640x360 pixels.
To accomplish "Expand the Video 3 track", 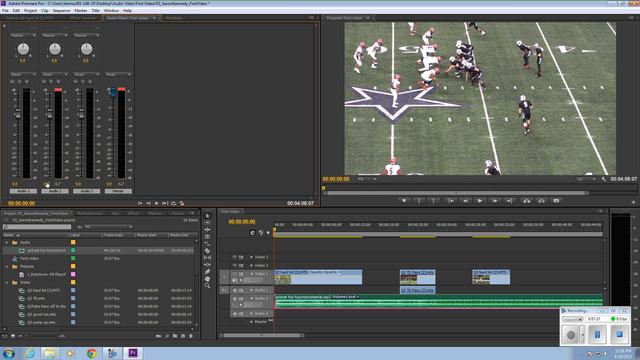I will click(x=251, y=257).
